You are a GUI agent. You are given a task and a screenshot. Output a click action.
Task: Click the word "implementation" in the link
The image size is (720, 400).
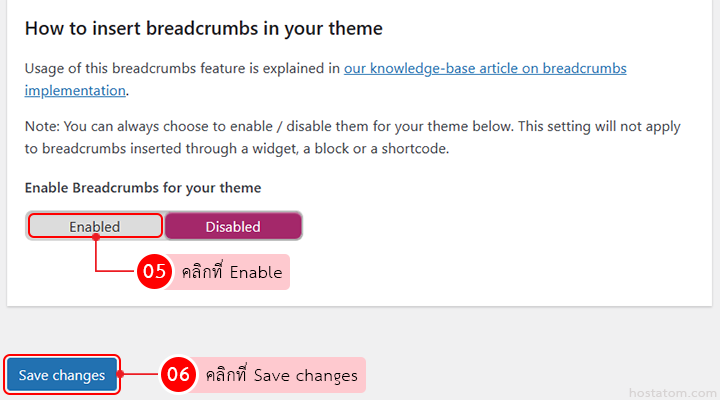(75, 90)
